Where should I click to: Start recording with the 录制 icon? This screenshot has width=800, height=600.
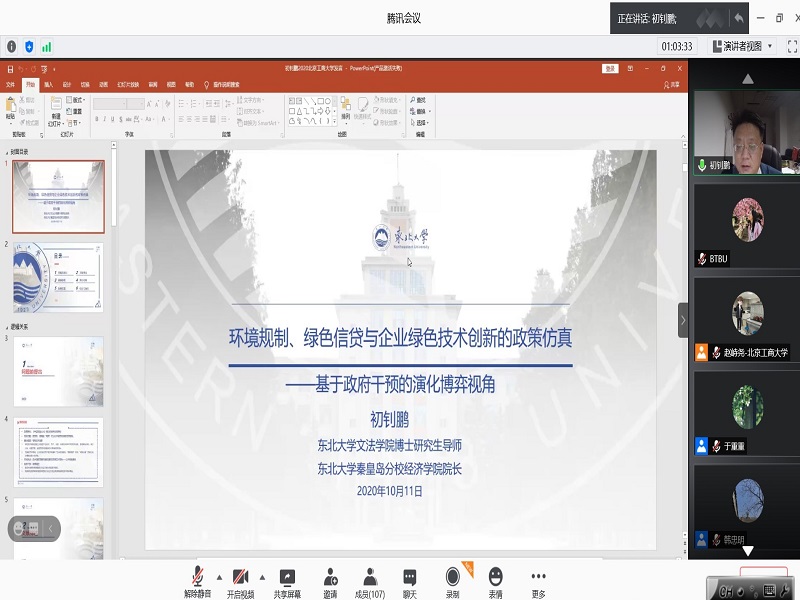pos(453,576)
